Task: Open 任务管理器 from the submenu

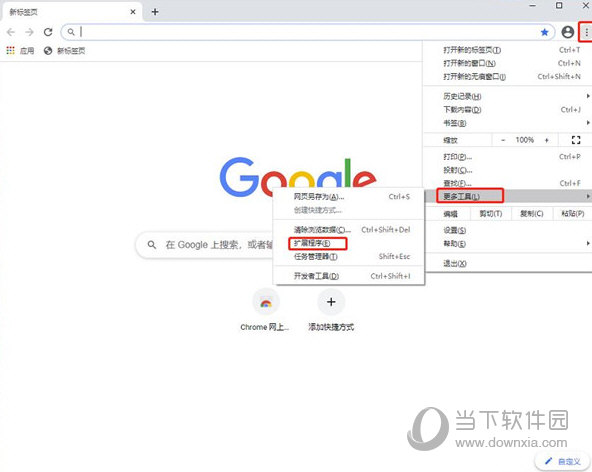Action: click(348, 257)
